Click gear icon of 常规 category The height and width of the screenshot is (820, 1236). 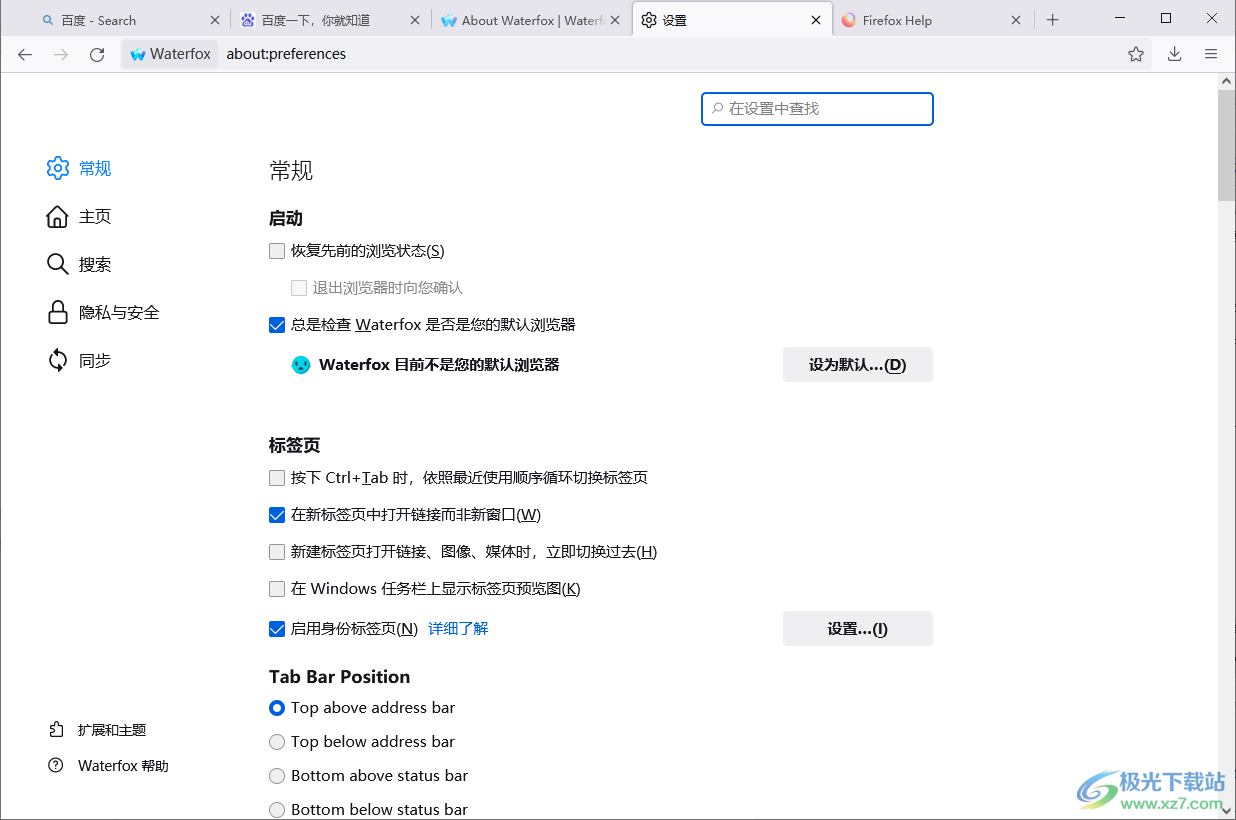(x=58, y=168)
